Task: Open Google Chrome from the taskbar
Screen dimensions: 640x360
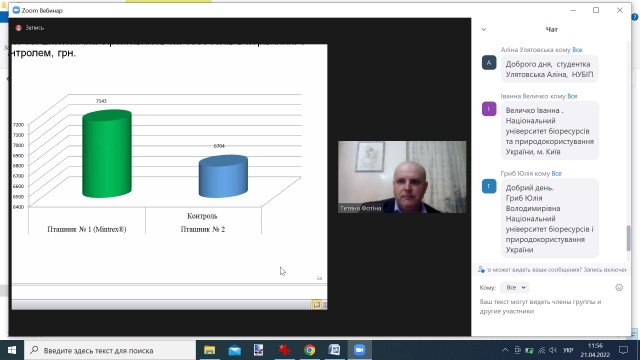Action: click(310, 350)
